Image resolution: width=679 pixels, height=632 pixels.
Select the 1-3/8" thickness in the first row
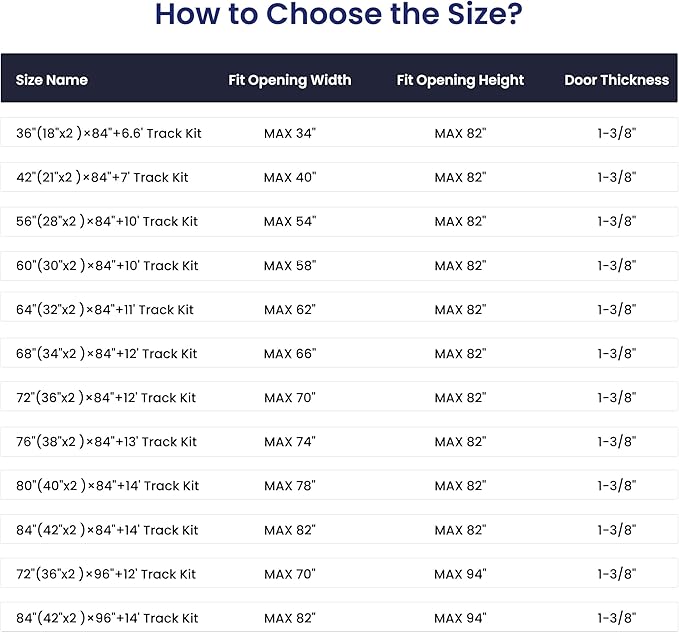click(x=617, y=133)
